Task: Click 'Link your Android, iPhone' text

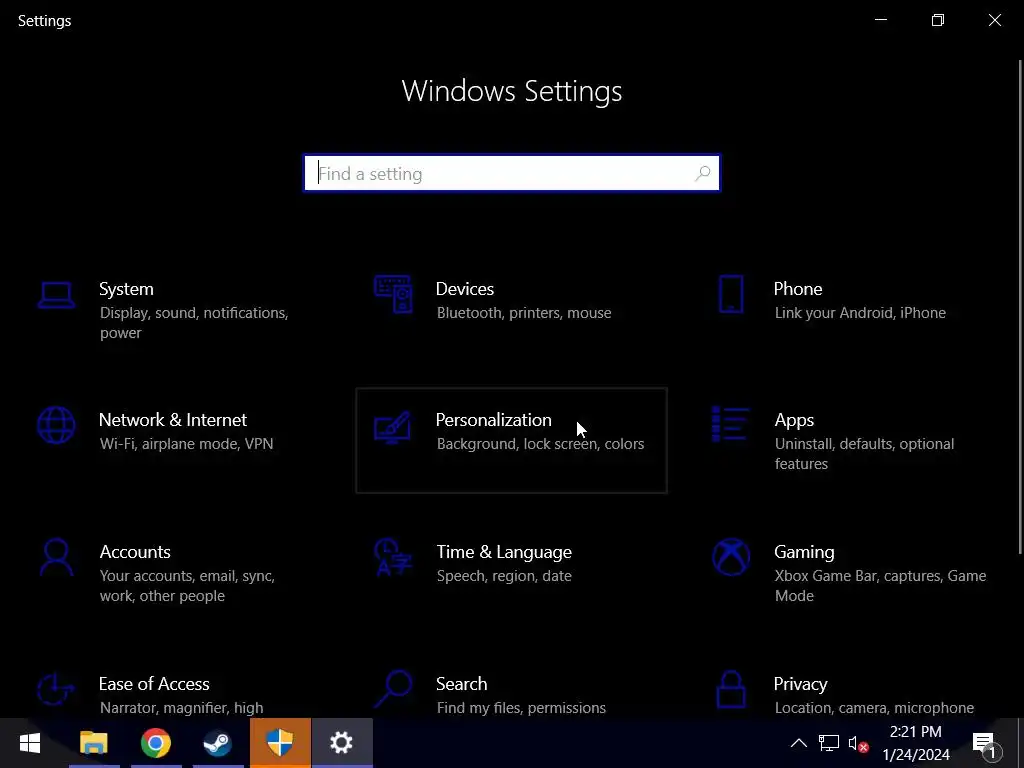Action: pos(860,313)
